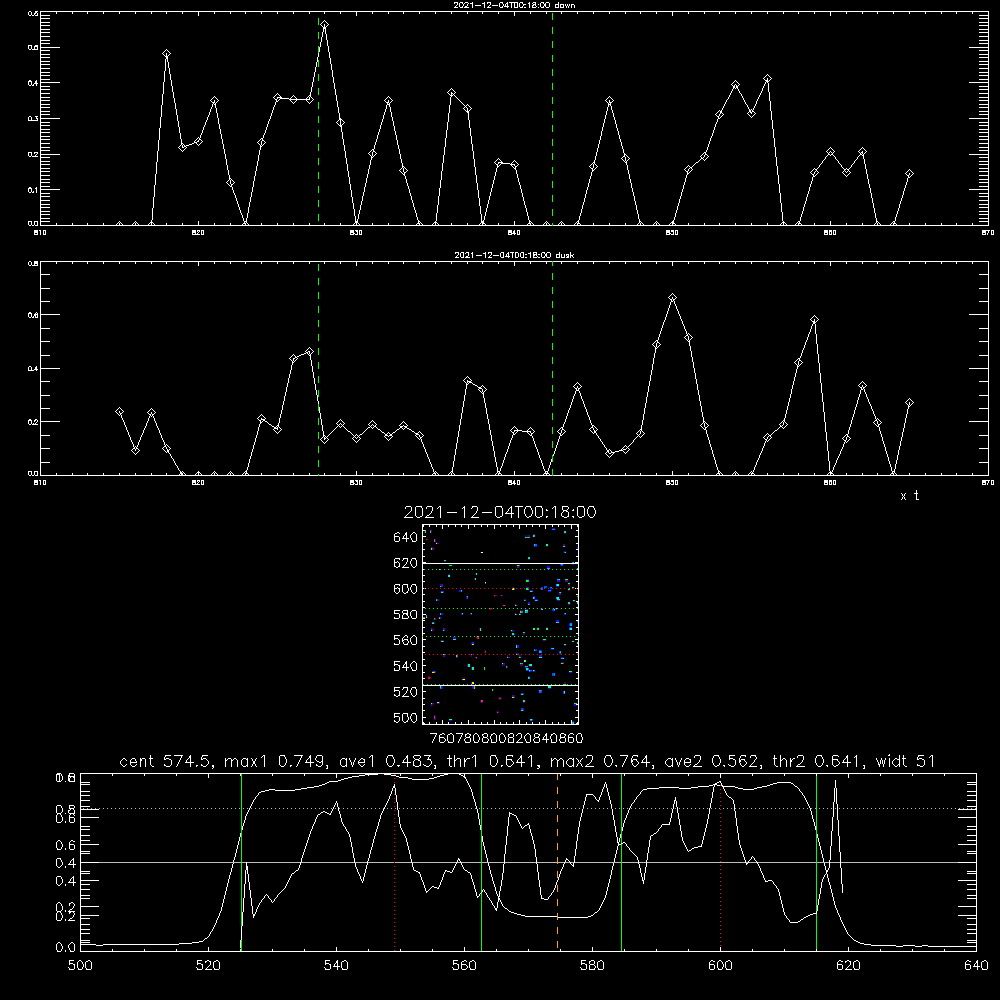
Task: Click the '640' x-axis label of the bottom plot
Action: 976,966
